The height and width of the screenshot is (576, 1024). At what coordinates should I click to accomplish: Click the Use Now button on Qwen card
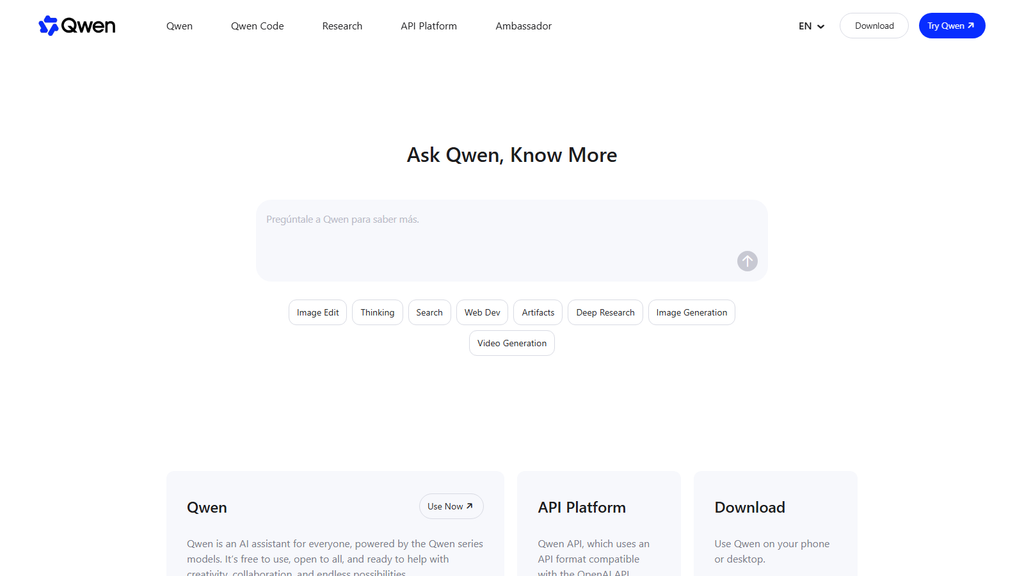pyautogui.click(x=451, y=506)
